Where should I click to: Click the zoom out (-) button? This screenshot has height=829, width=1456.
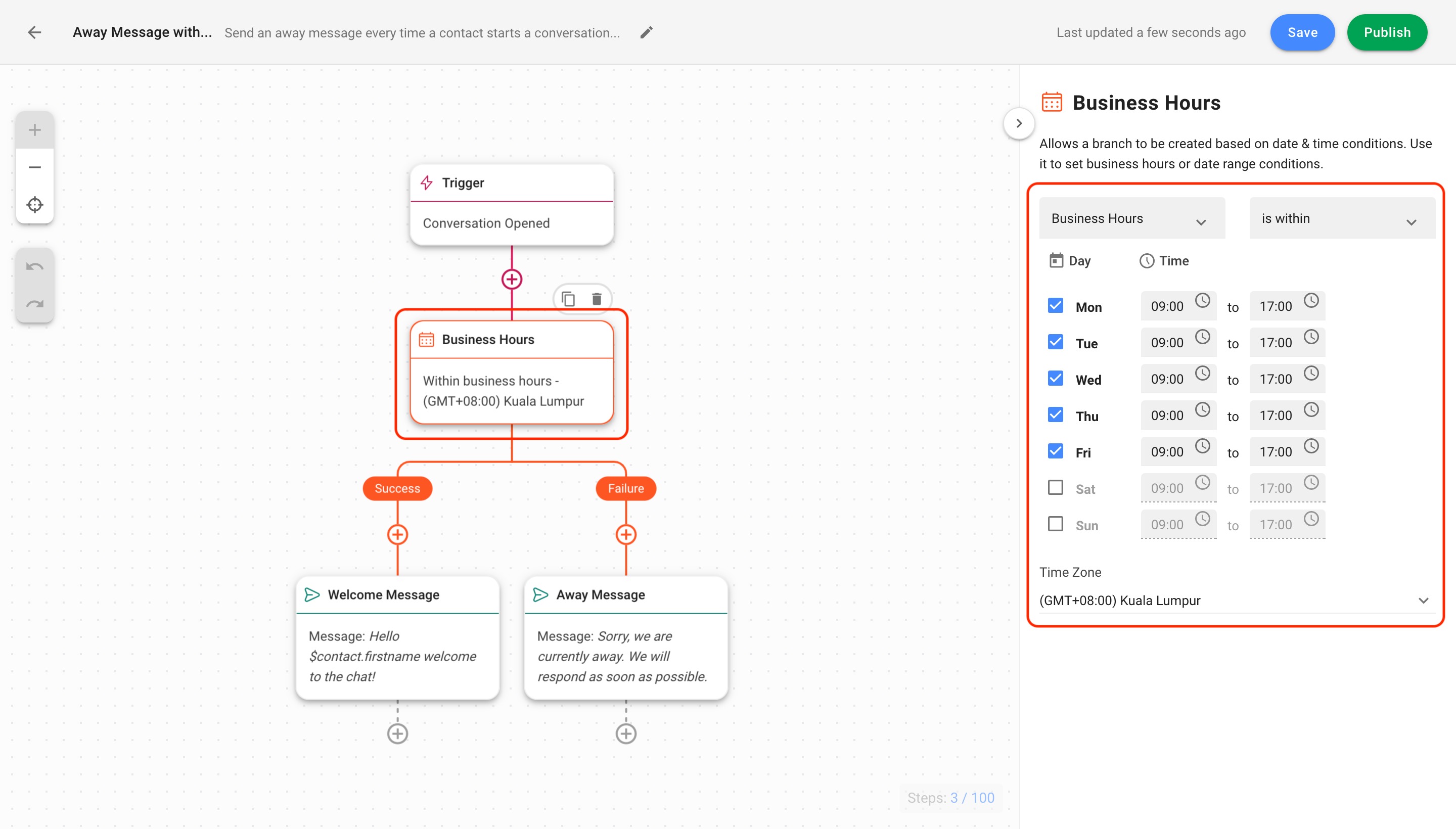(35, 166)
